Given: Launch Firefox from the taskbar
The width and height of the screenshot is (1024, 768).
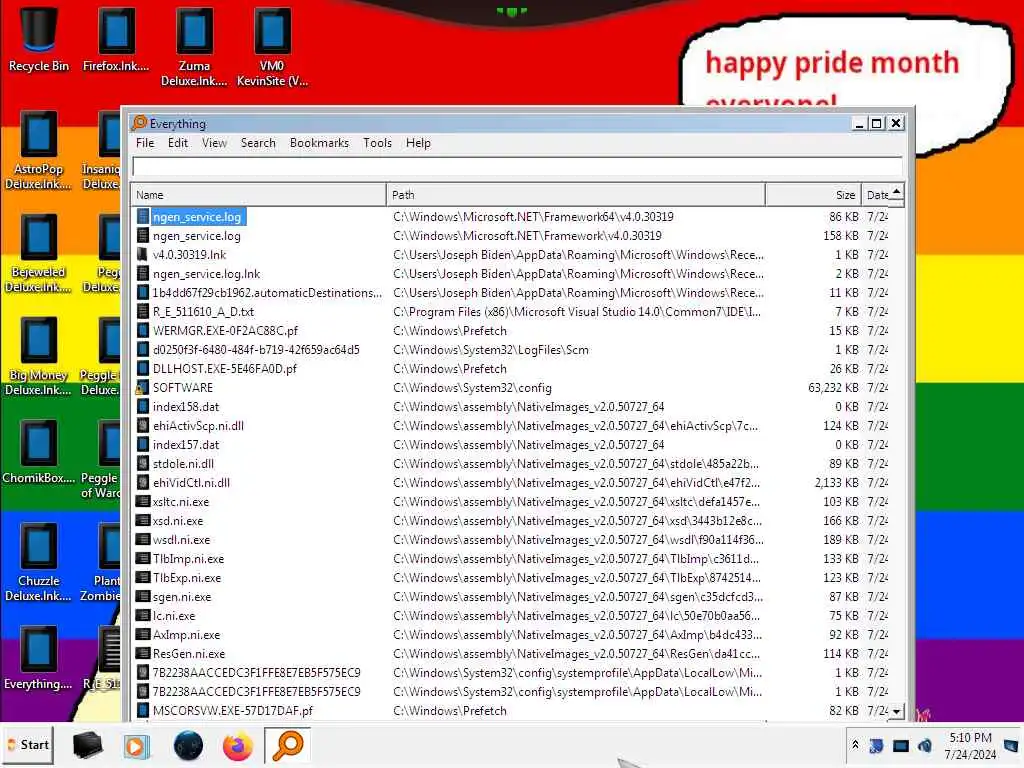Looking at the screenshot, I should point(237,745).
